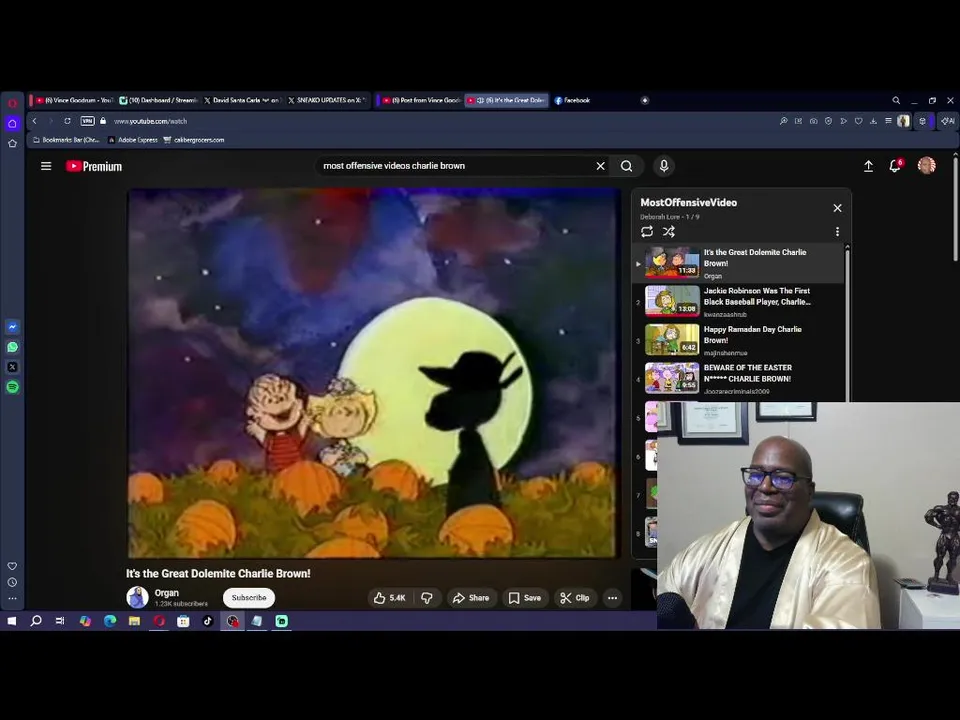
Task: Click the YouTube Premium logo
Action: 94,167
